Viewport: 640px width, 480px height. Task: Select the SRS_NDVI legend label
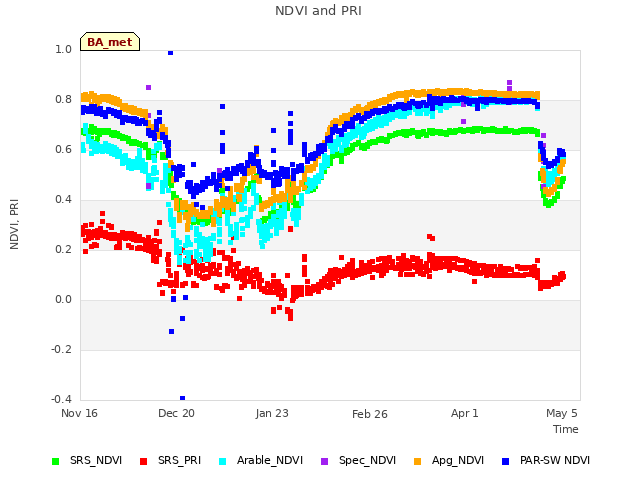[x=96, y=460]
